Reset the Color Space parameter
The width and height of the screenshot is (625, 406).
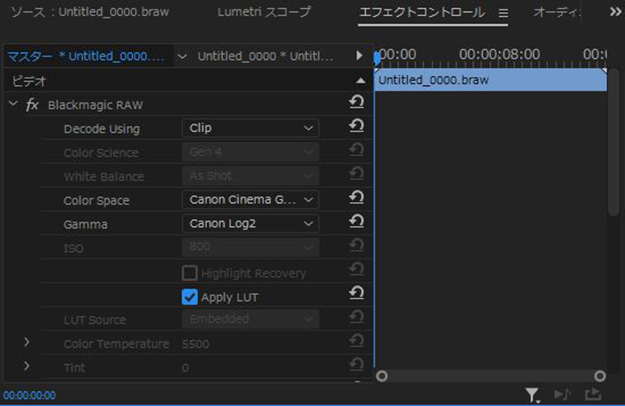coord(356,200)
